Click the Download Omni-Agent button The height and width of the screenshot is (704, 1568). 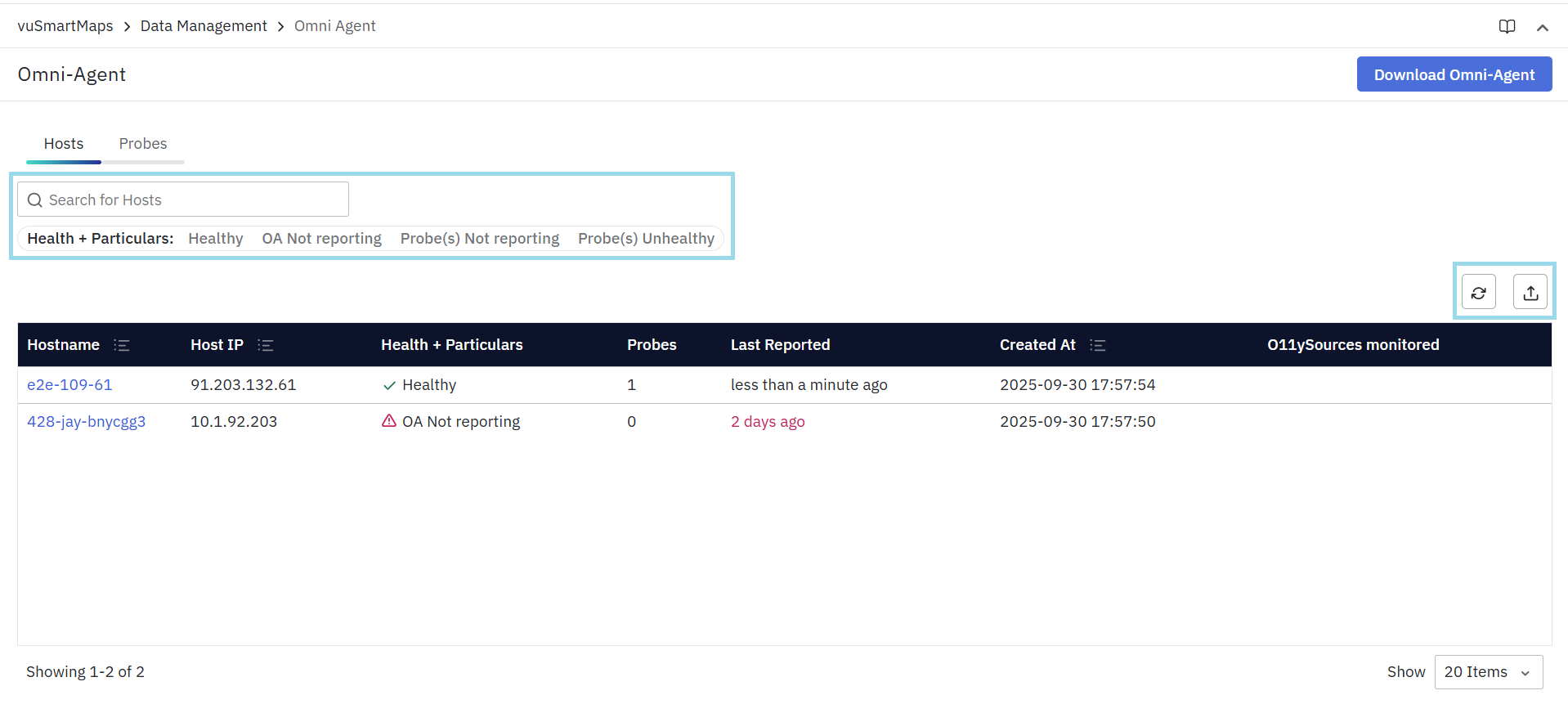pos(1454,74)
